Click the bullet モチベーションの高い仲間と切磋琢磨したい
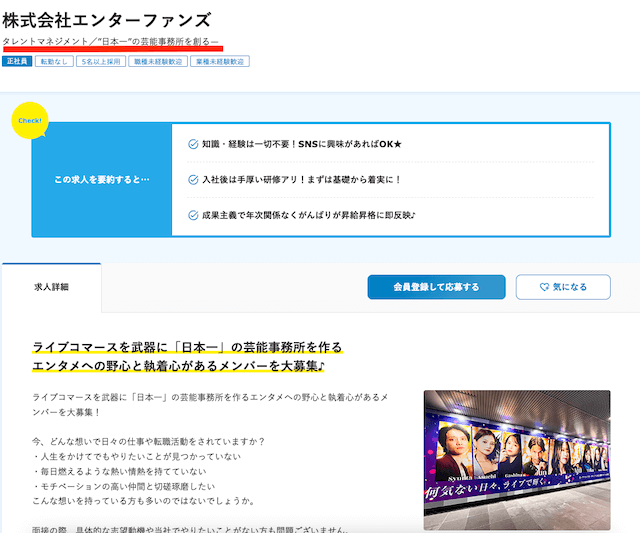This screenshot has width=640, height=533. tap(124, 486)
